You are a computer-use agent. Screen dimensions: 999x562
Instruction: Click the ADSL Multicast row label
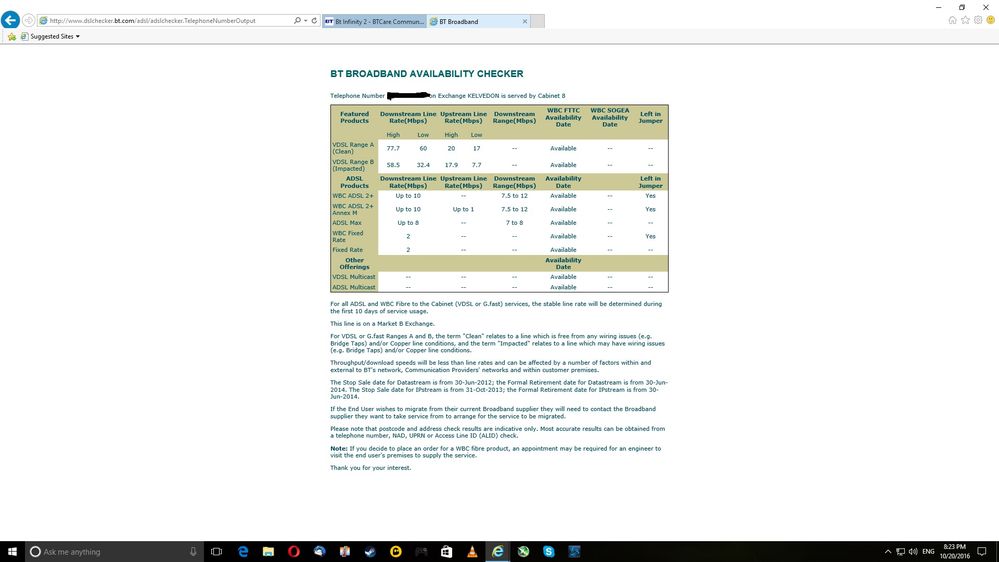(354, 287)
